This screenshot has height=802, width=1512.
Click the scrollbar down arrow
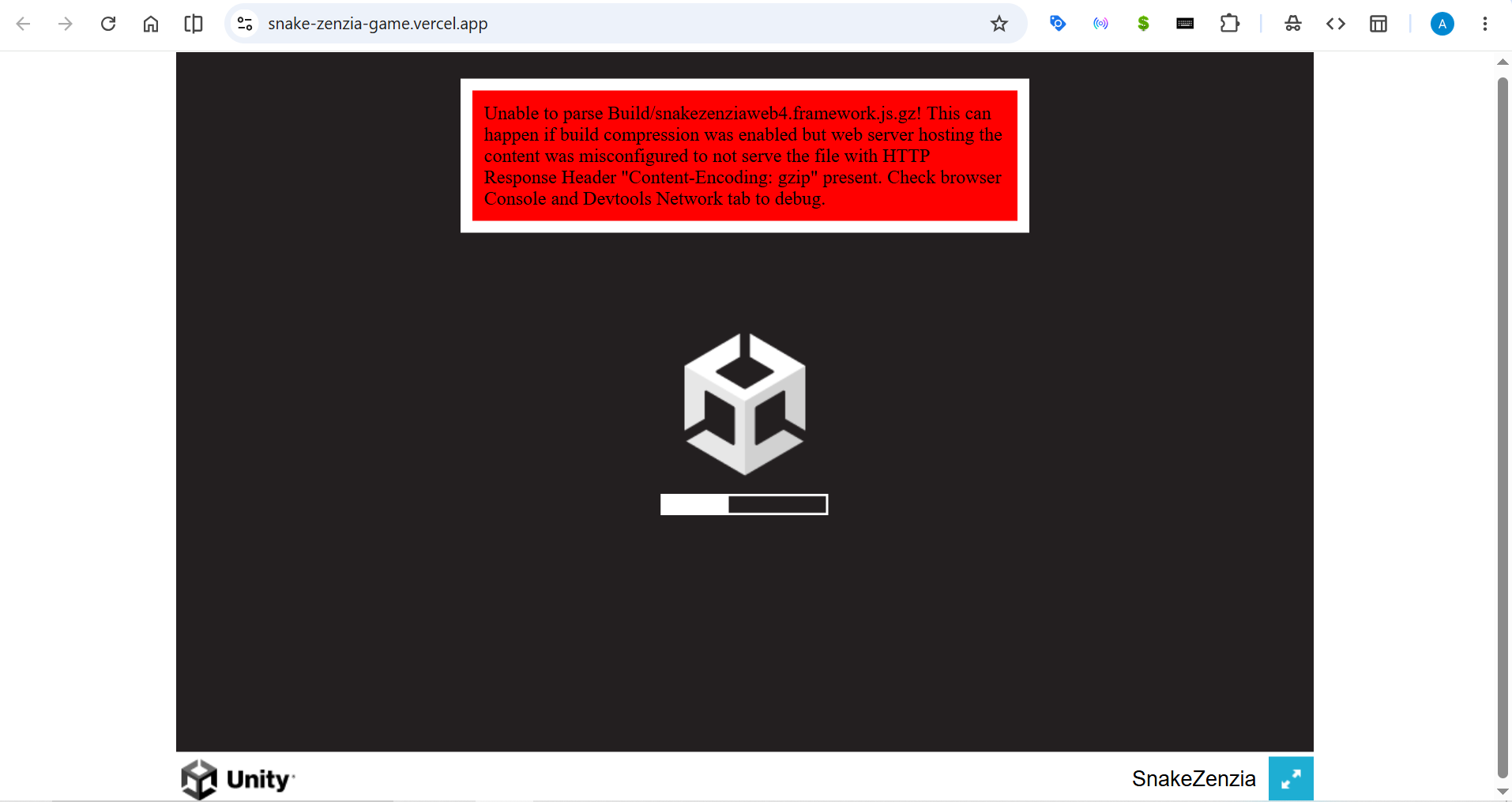pos(1503,792)
